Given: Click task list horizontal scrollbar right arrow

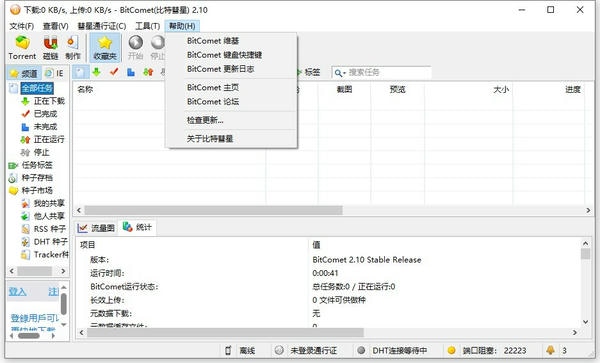Looking at the screenshot, I should (588, 210).
